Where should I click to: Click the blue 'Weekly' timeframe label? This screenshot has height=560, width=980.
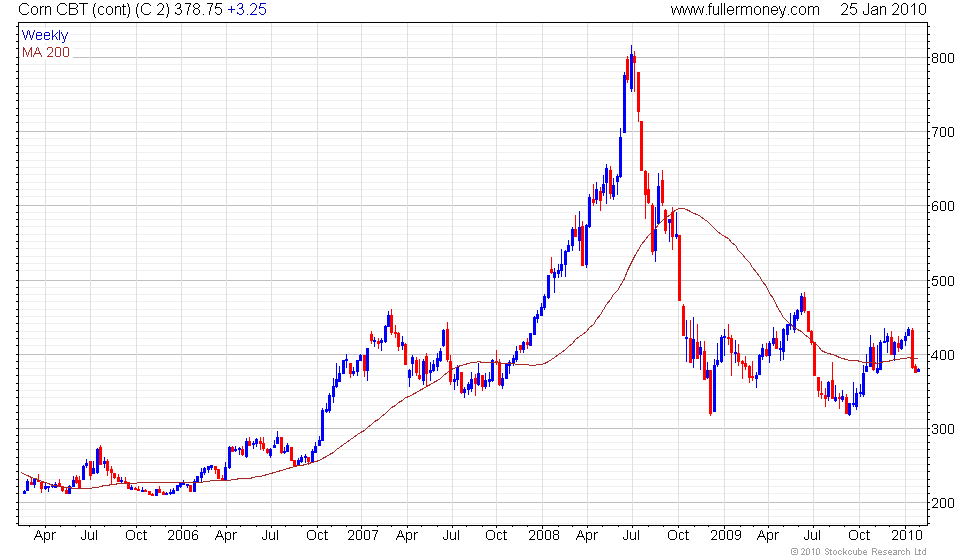44,36
